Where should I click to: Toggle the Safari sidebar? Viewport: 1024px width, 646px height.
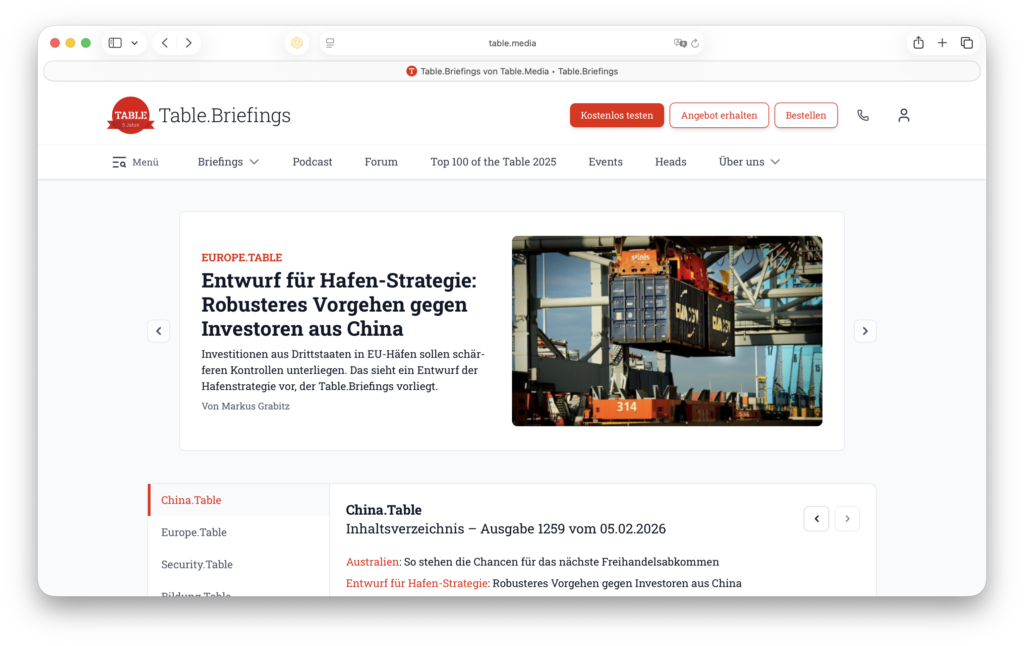[x=114, y=42]
